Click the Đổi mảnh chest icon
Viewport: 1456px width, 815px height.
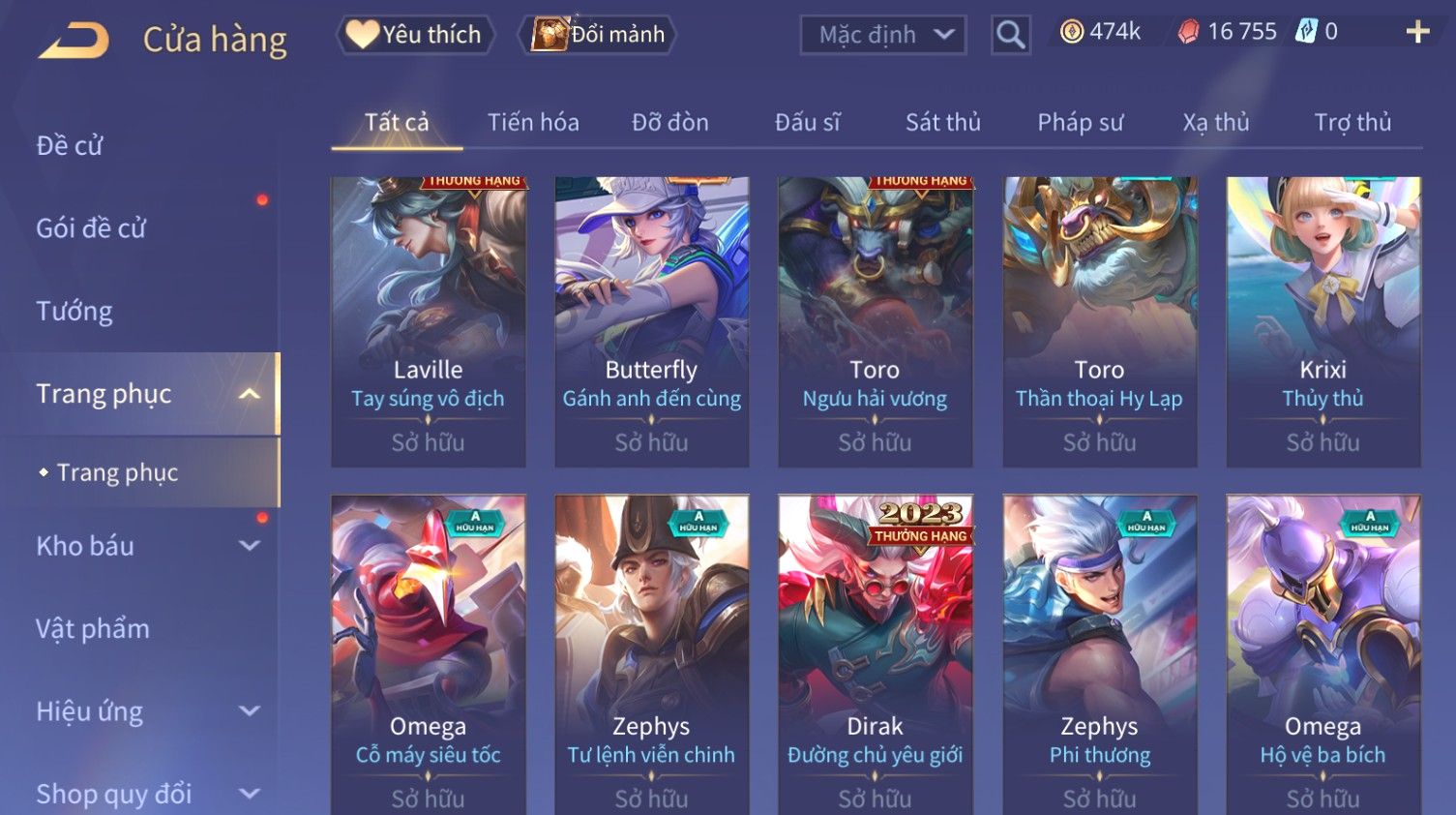tap(549, 34)
